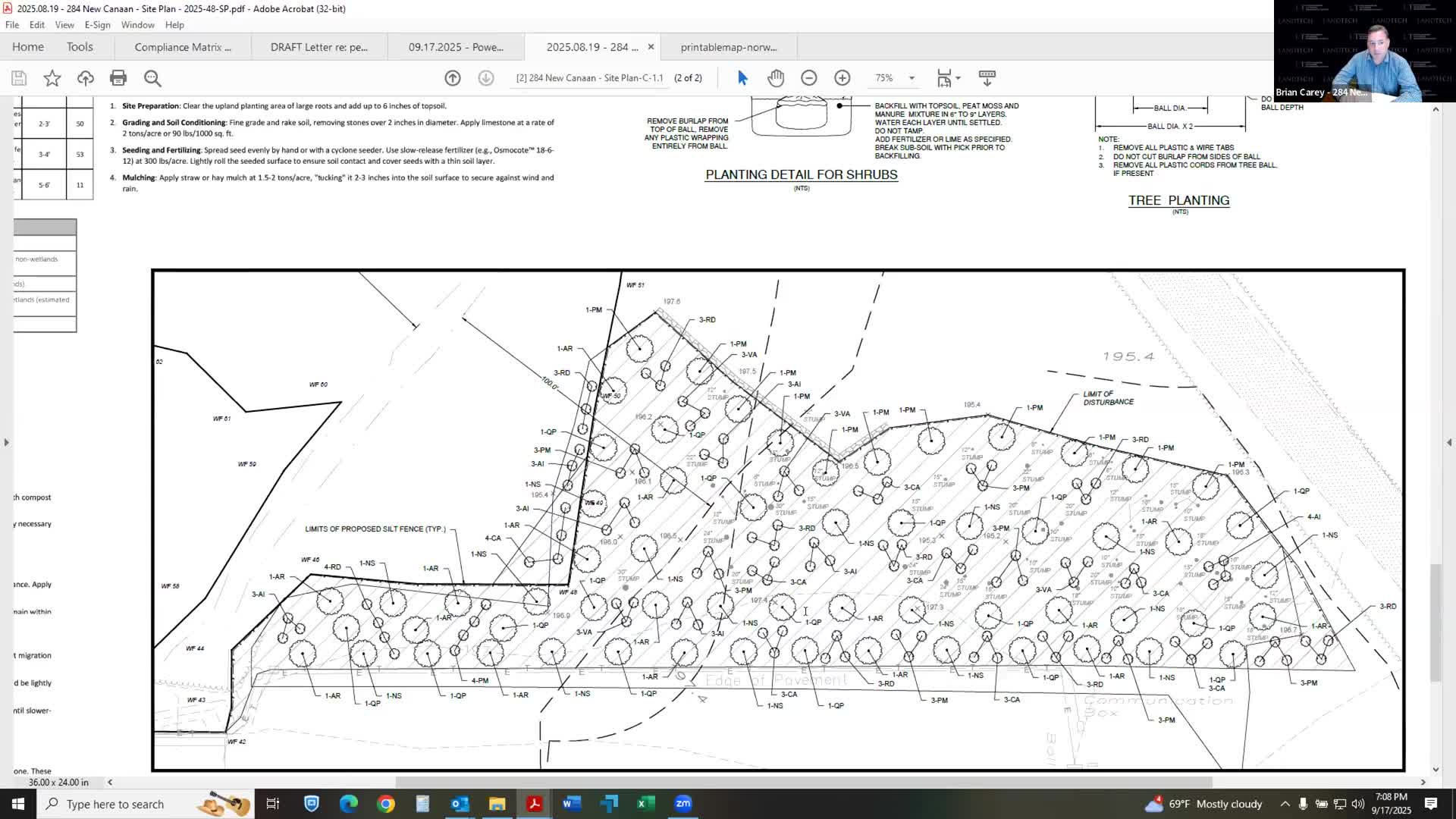Open the Window menu
This screenshot has height=819, width=1456.
[x=138, y=25]
